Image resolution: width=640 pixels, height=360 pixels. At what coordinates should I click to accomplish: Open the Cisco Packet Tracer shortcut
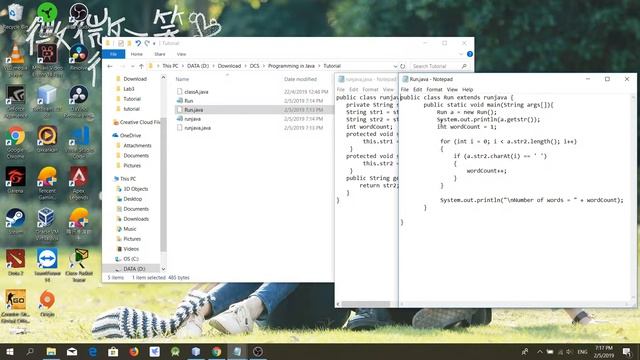click(x=79, y=264)
